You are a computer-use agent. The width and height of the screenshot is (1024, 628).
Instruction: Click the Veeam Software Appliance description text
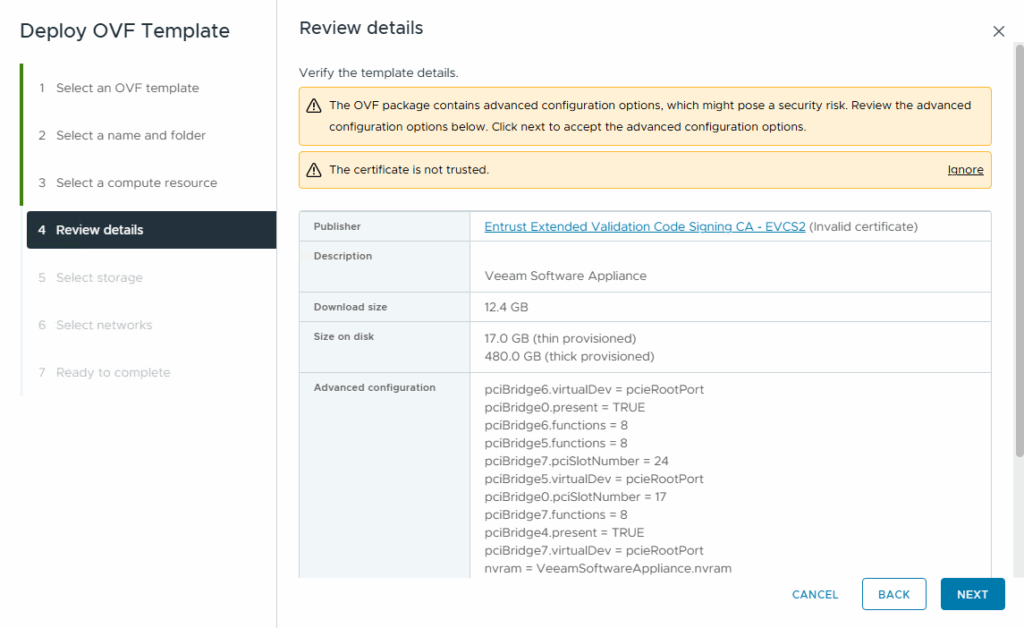[x=565, y=276]
